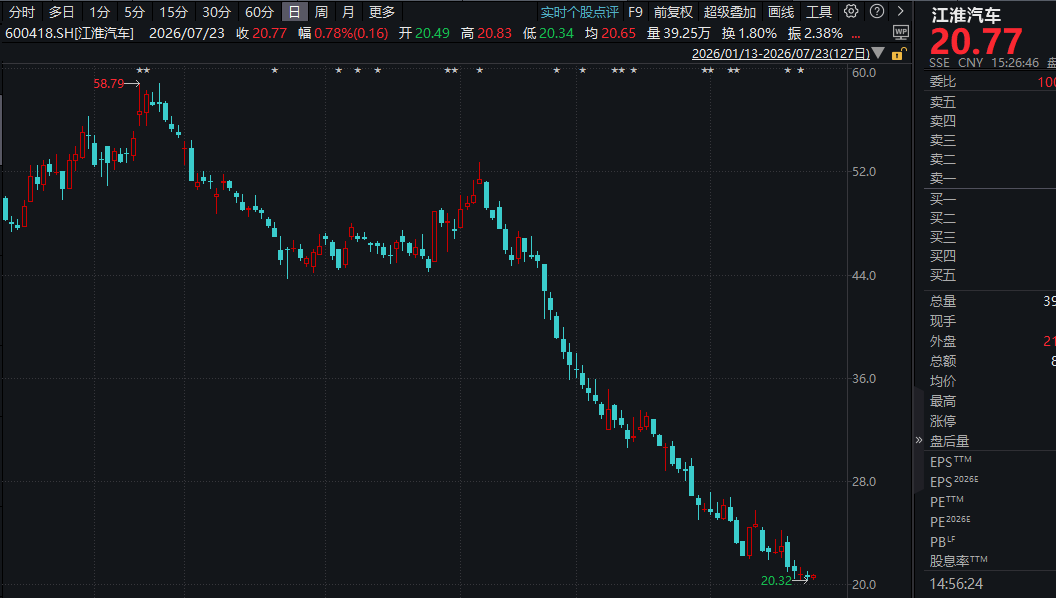Select the 月 monthly period
Image resolution: width=1056 pixels, height=598 pixels.
pos(348,12)
